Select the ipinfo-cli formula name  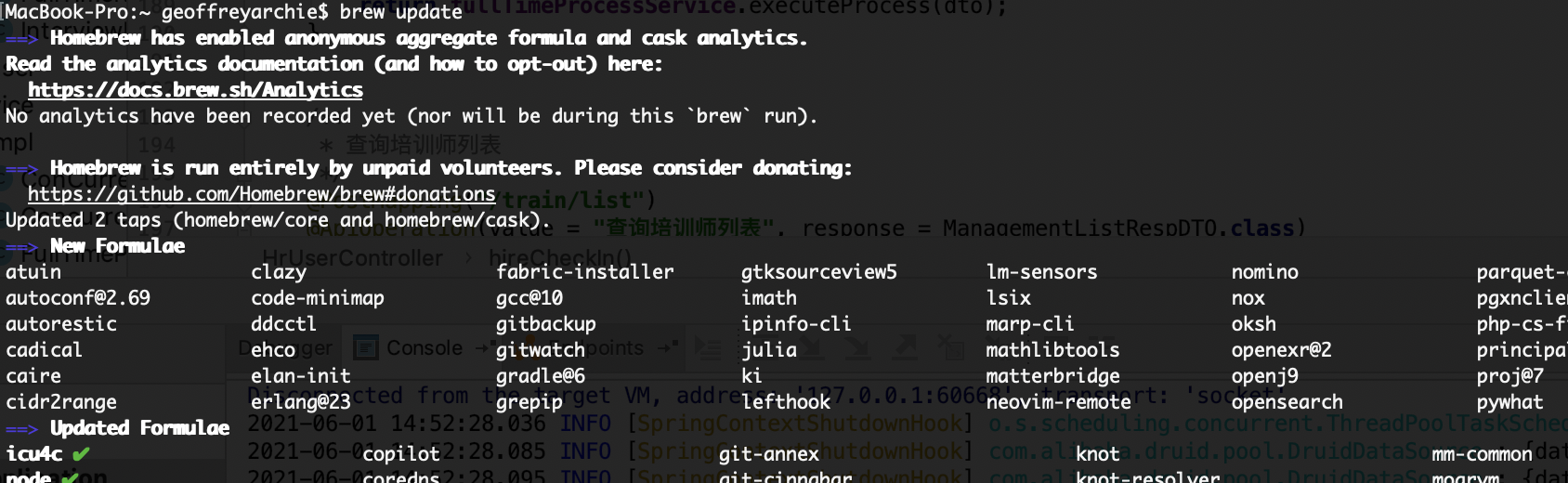pos(797,324)
